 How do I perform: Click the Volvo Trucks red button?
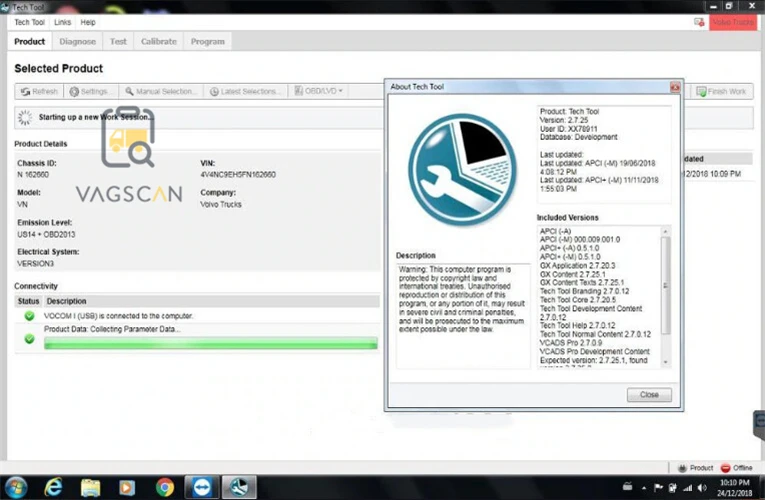pos(733,22)
